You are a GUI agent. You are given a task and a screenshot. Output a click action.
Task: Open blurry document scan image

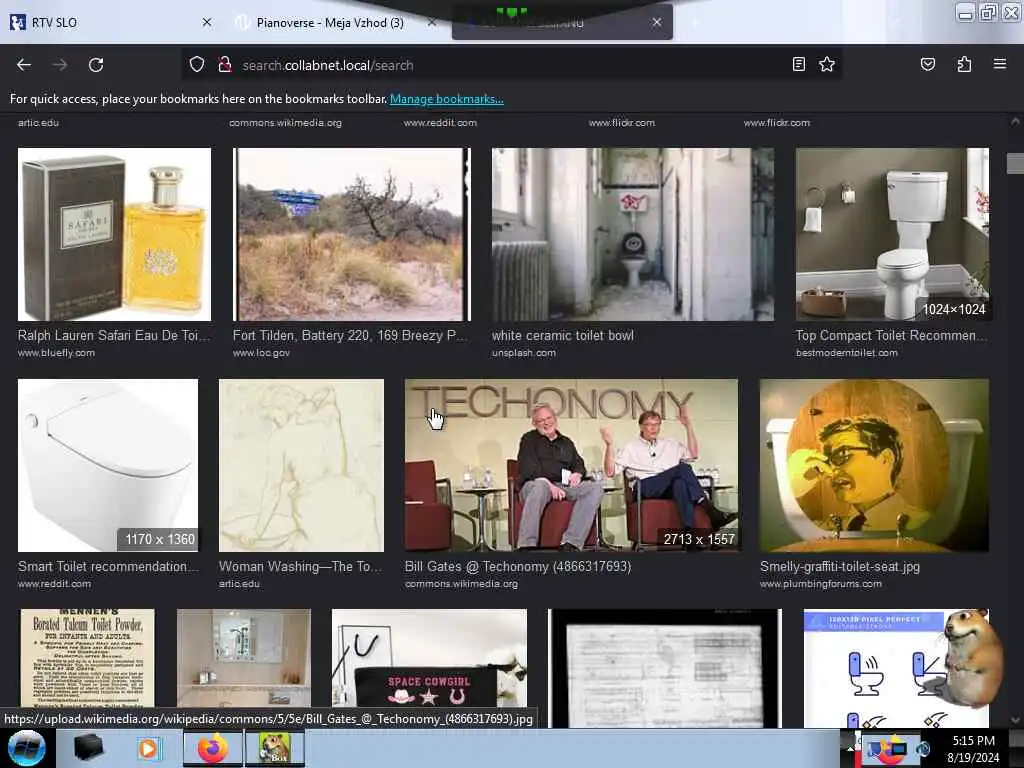665,669
